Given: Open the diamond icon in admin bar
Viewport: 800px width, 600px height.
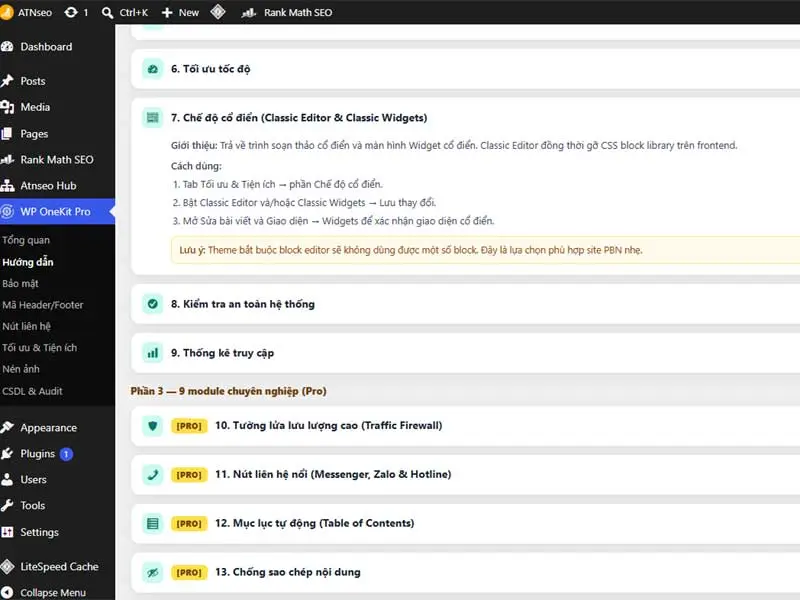Looking at the screenshot, I should (x=218, y=12).
